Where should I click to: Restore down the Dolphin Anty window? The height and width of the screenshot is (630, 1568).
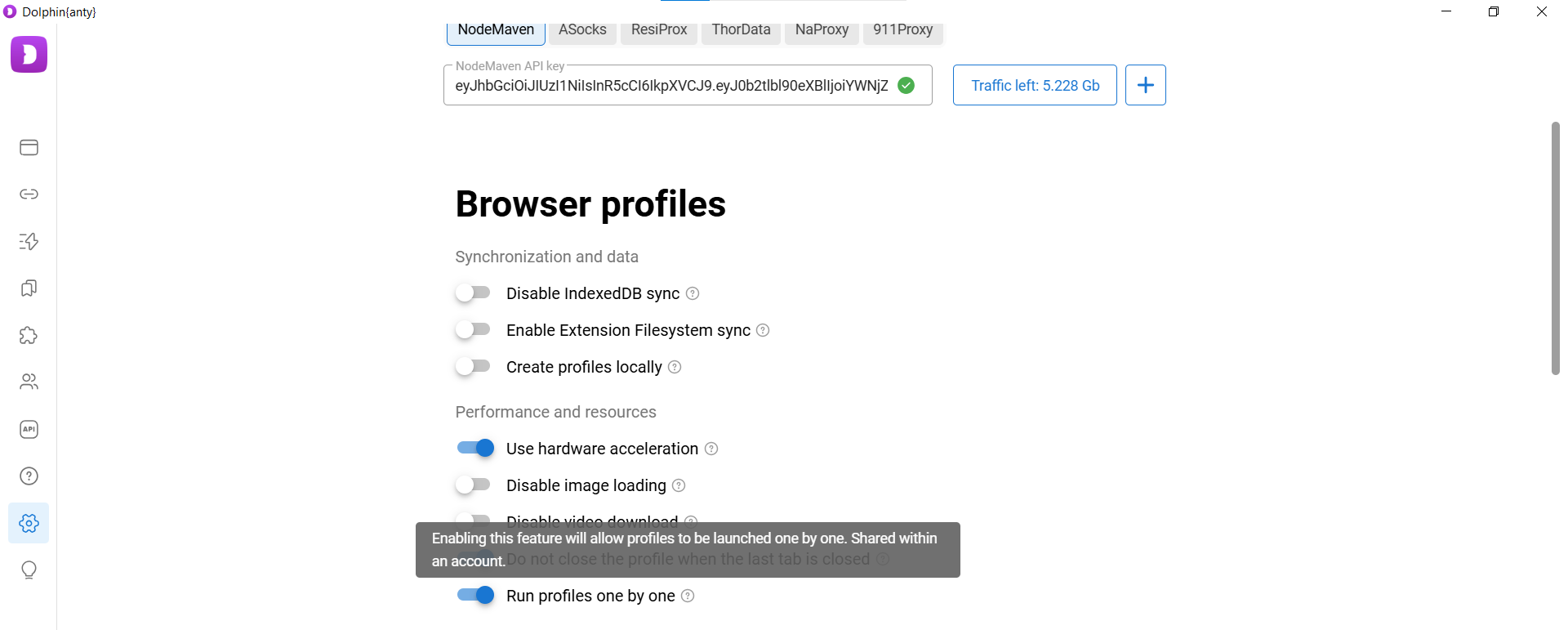tap(1494, 11)
